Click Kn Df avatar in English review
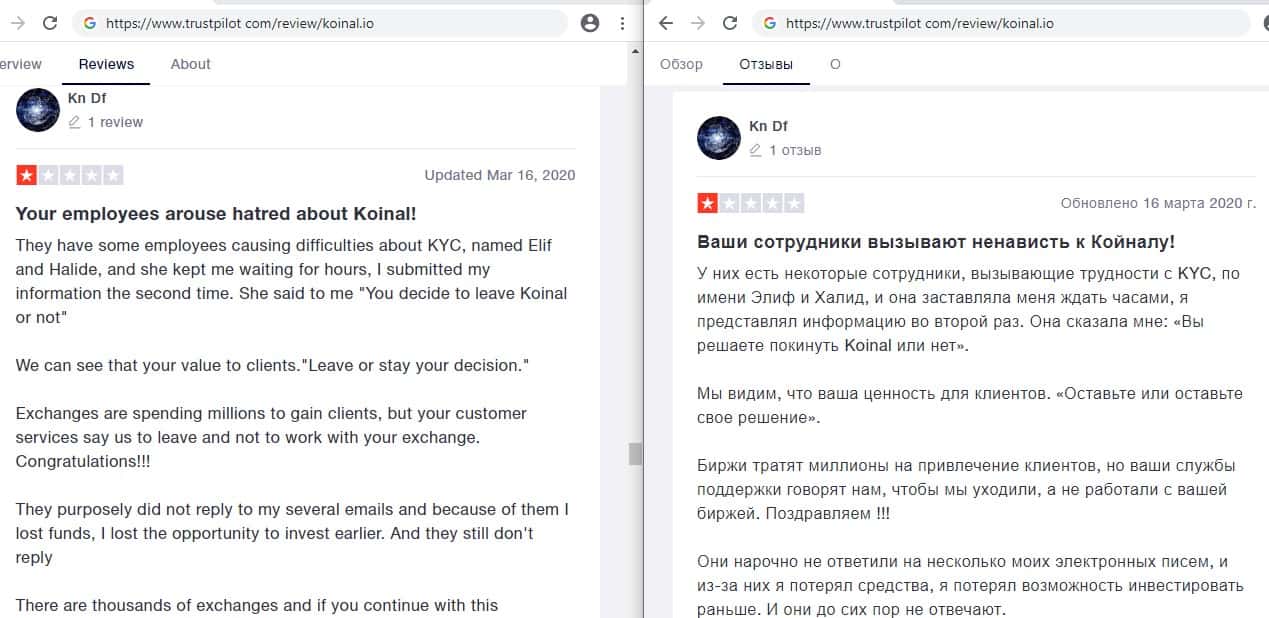 [38, 110]
